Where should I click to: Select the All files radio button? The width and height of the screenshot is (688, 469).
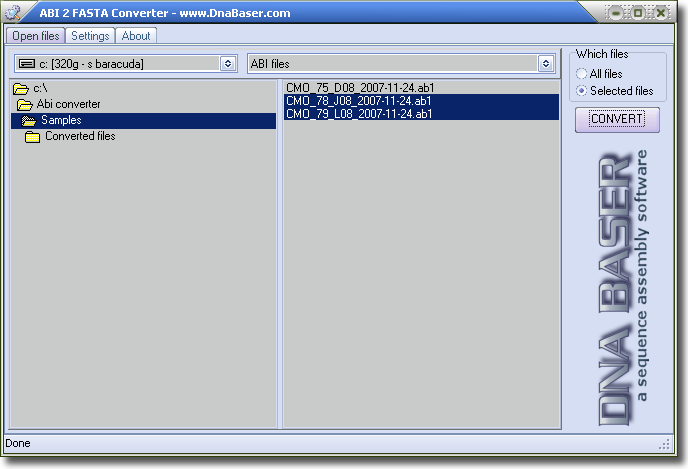pos(581,73)
